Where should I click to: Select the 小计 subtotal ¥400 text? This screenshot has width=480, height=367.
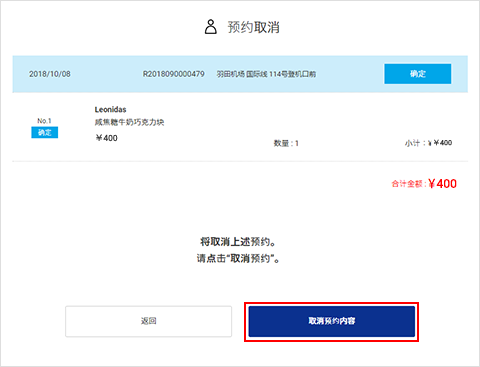click(x=428, y=143)
